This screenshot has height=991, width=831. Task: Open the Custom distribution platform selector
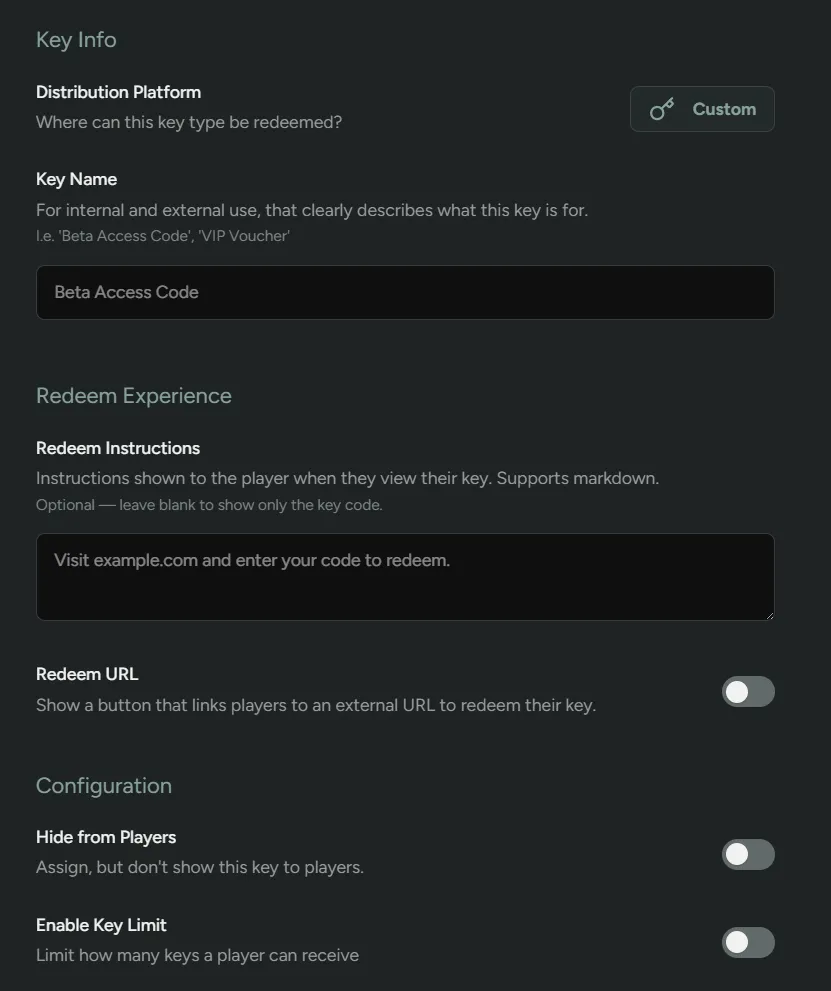tap(702, 109)
